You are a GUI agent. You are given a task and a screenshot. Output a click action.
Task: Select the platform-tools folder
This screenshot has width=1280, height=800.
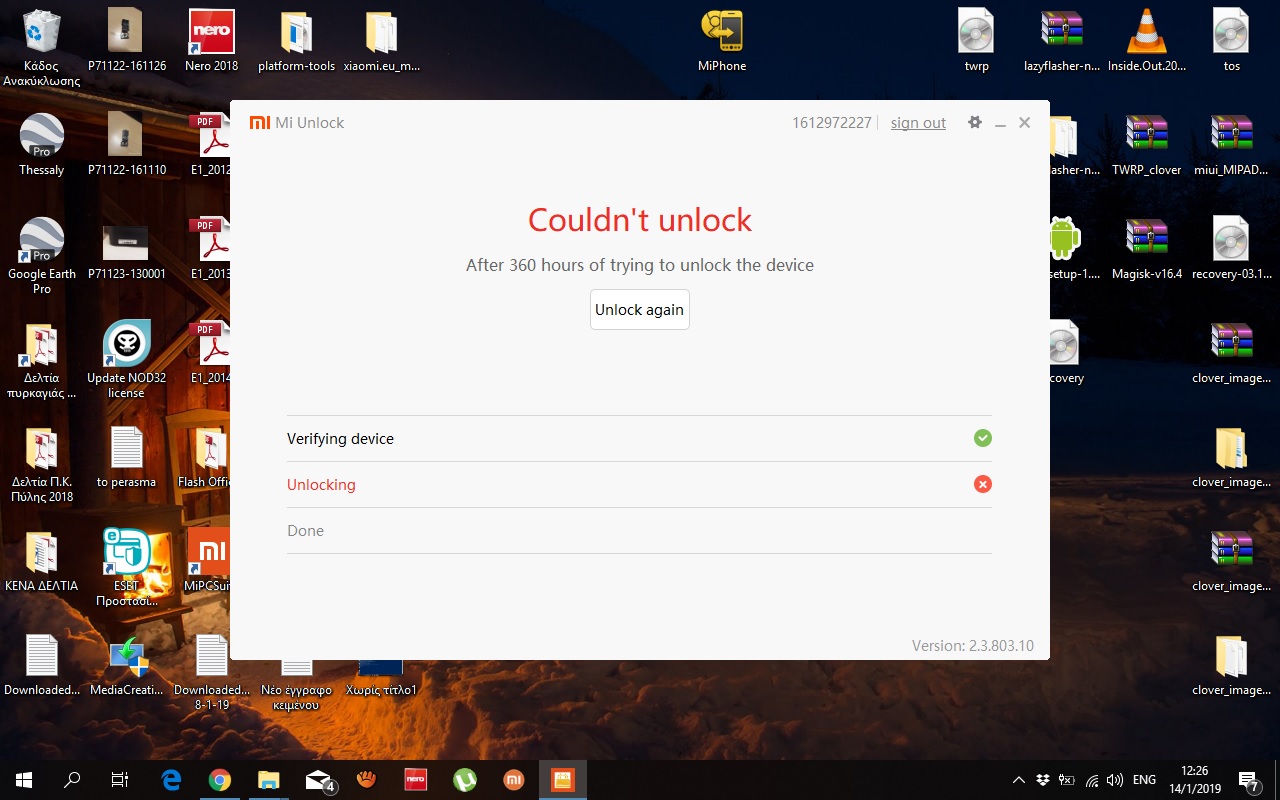point(296,42)
